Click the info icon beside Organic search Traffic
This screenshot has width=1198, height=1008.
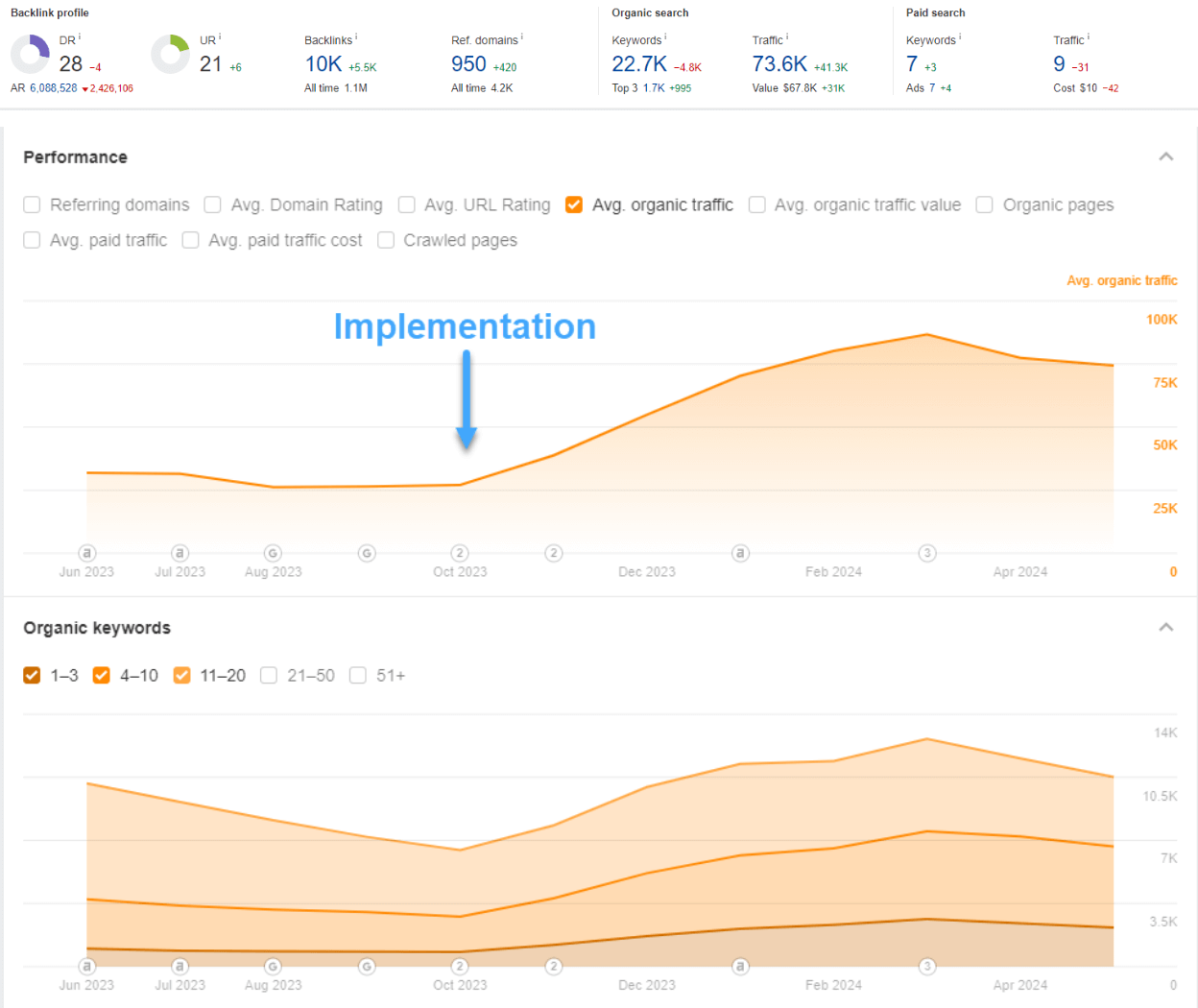787,37
